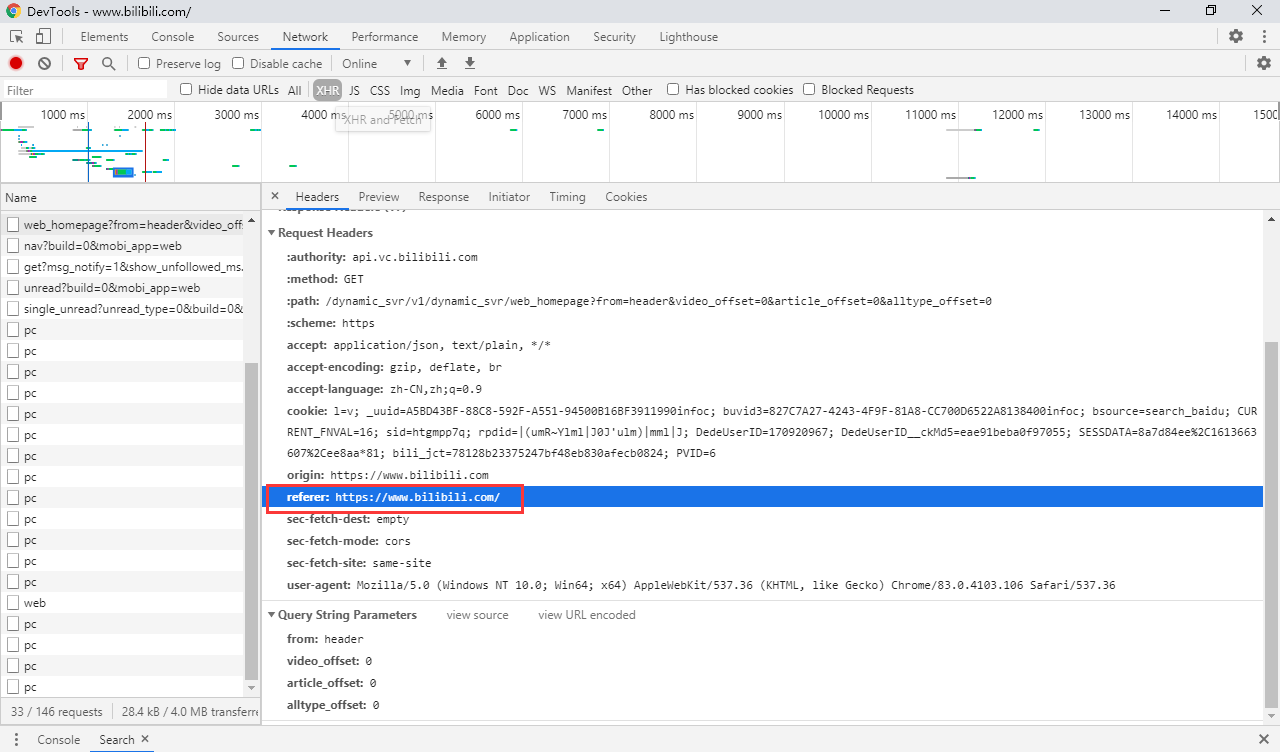Open the Performance panel
Screen dimensions: 1280x752
point(385,37)
